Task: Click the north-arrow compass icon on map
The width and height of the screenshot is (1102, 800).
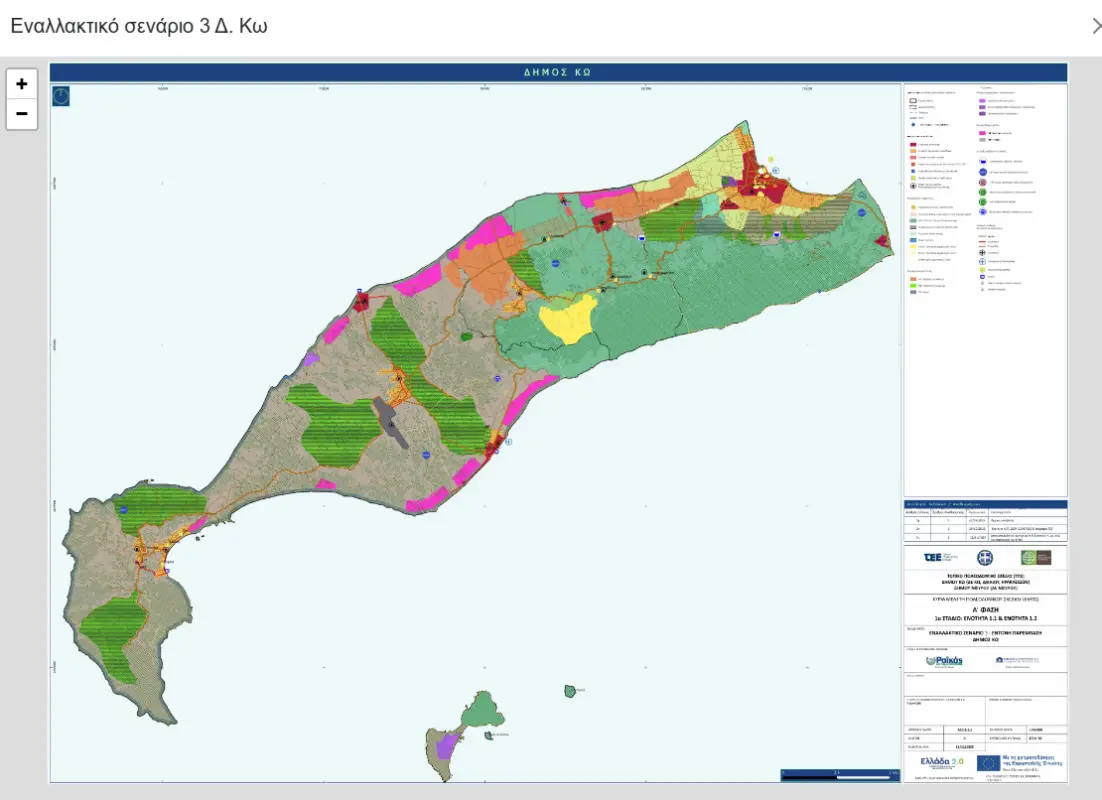Action: click(61, 96)
